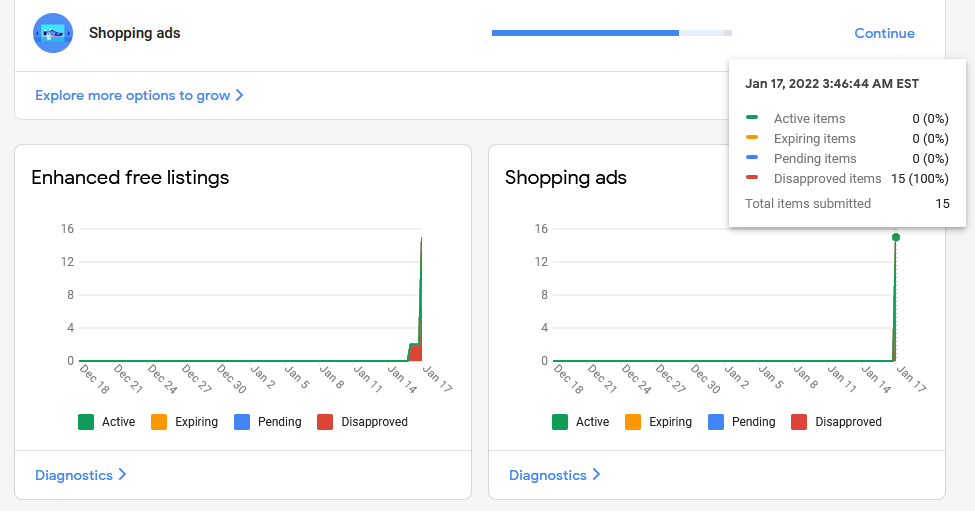Toggle Expiring legend in Shopping ads chart
This screenshot has height=511, width=975.
click(x=658, y=421)
